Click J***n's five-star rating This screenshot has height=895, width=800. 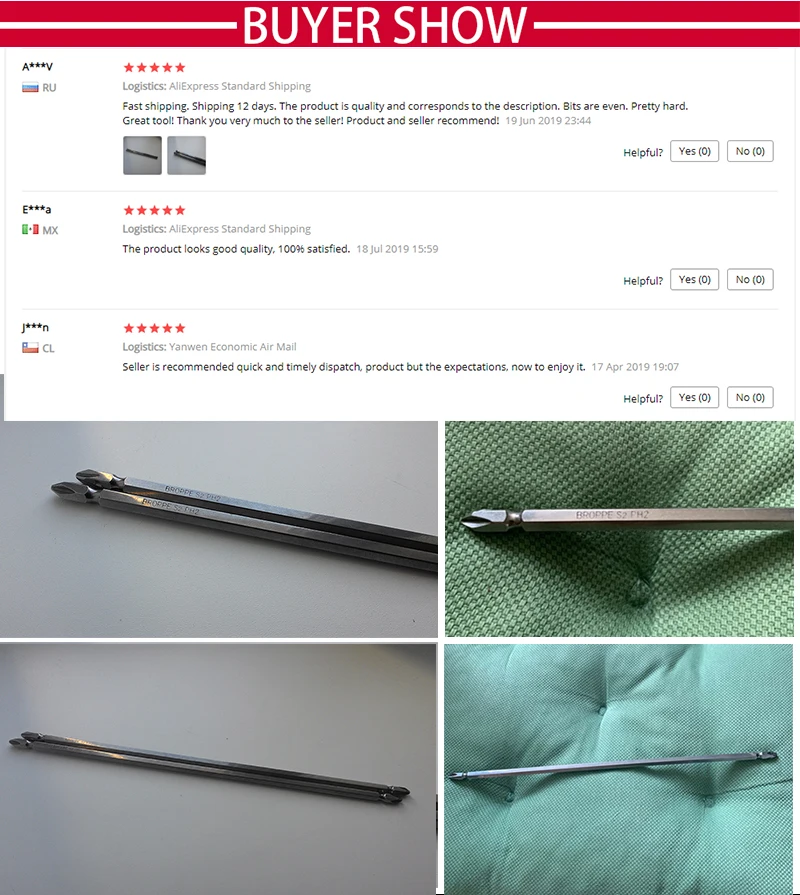(x=154, y=328)
